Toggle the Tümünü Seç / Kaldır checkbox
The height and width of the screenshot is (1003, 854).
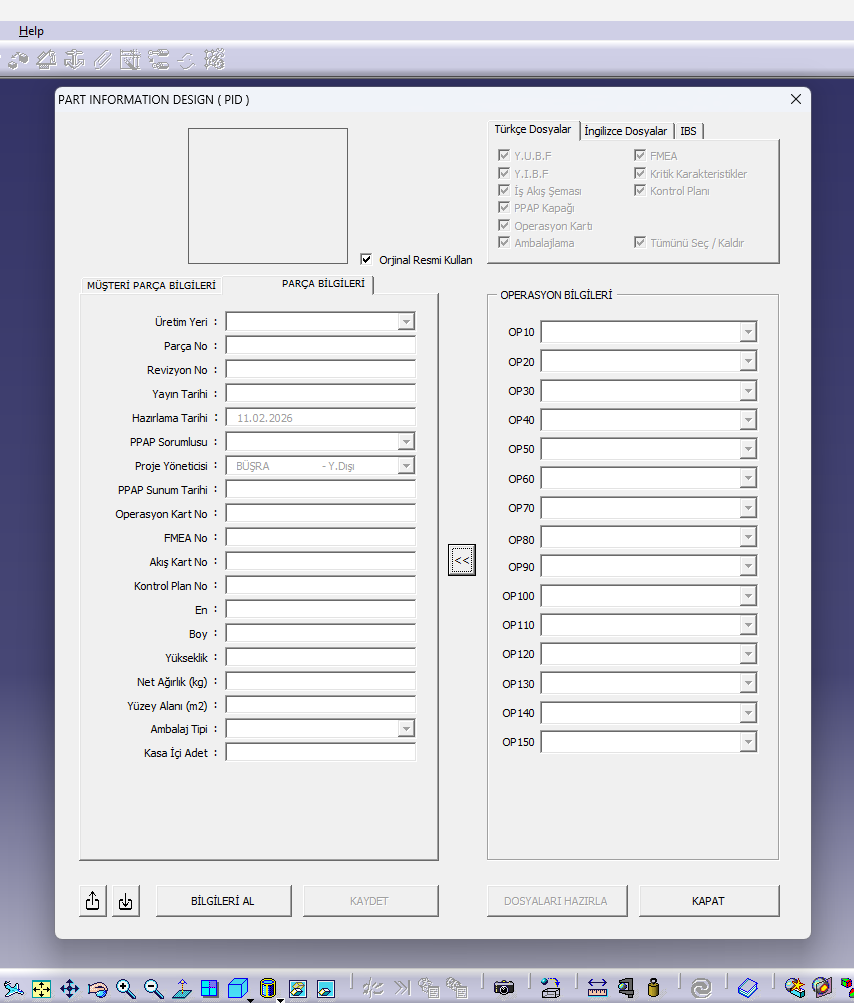640,243
